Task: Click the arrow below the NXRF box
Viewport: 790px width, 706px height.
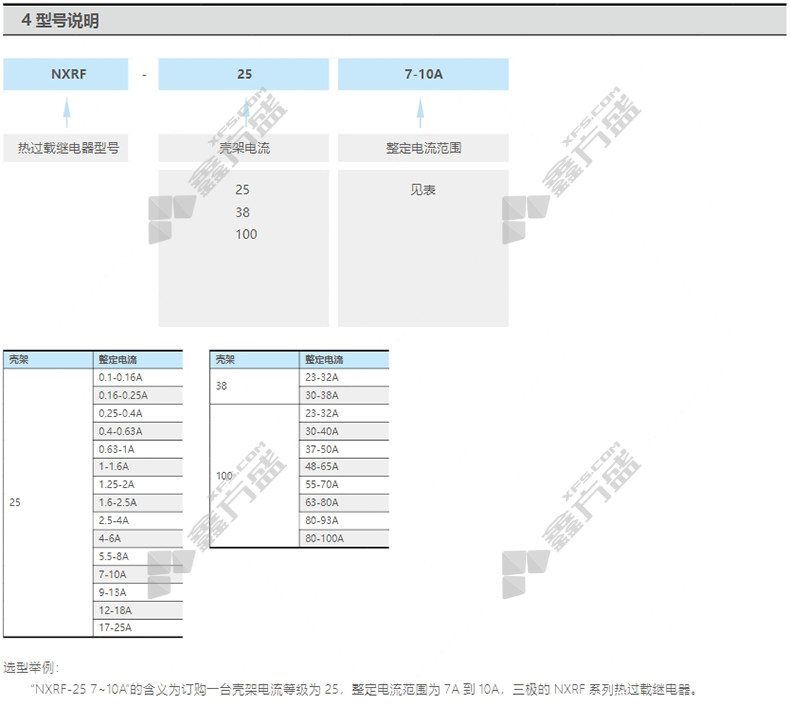Action: [x=66, y=112]
